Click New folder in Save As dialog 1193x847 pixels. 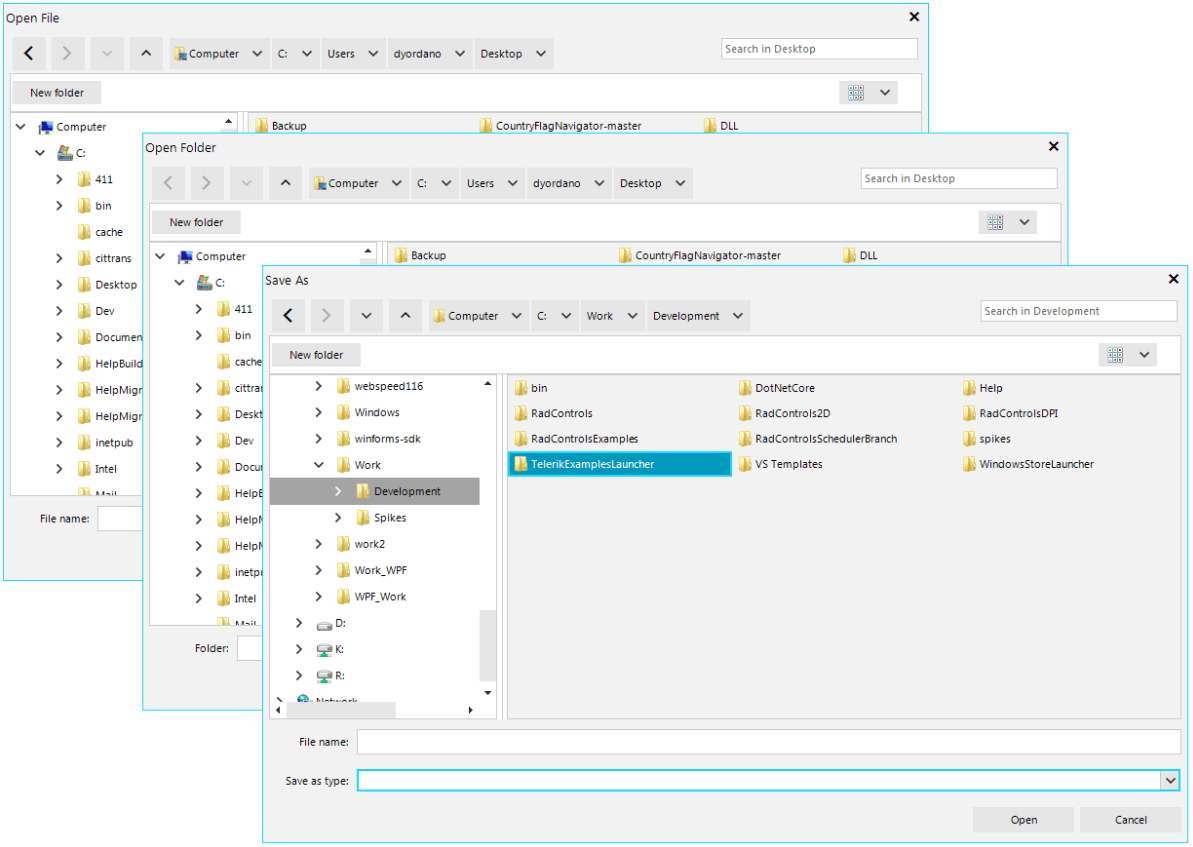point(316,355)
